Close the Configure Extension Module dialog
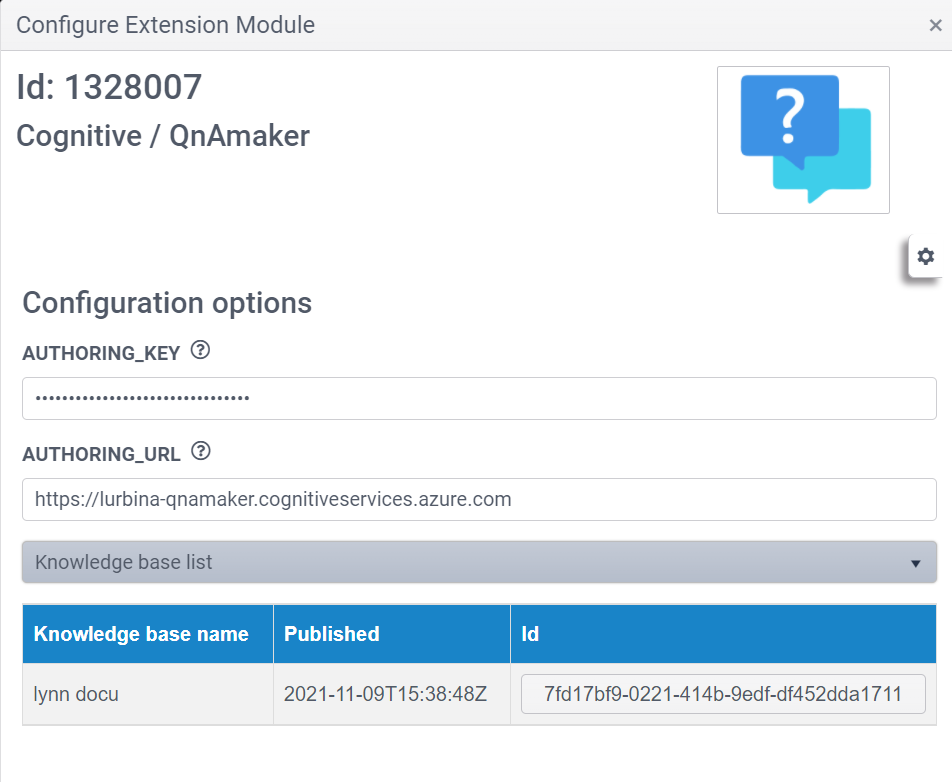The width and height of the screenshot is (952, 782). pyautogui.click(x=936, y=26)
